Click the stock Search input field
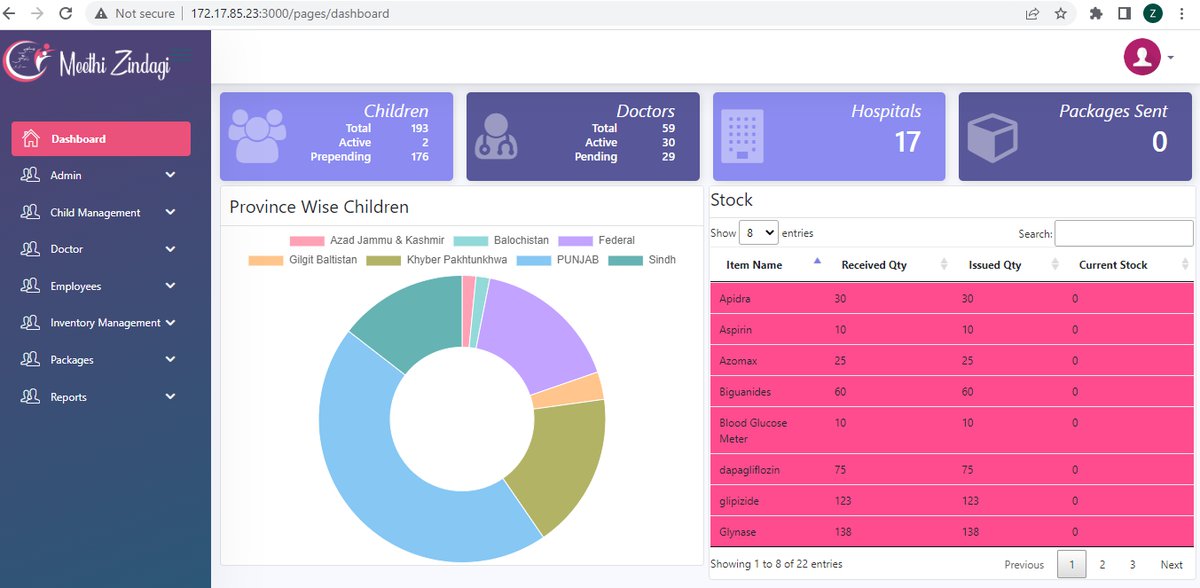Image resolution: width=1200 pixels, height=588 pixels. (1124, 233)
